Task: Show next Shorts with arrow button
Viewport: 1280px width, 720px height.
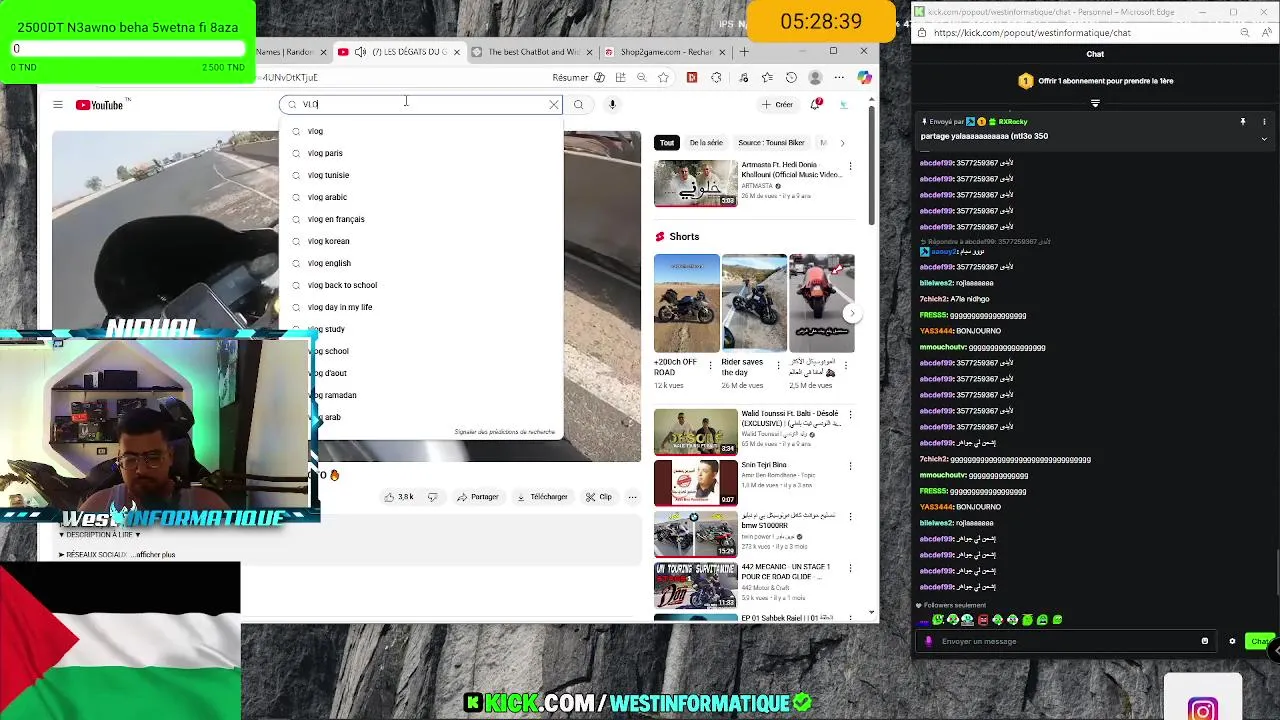Action: pos(851,313)
